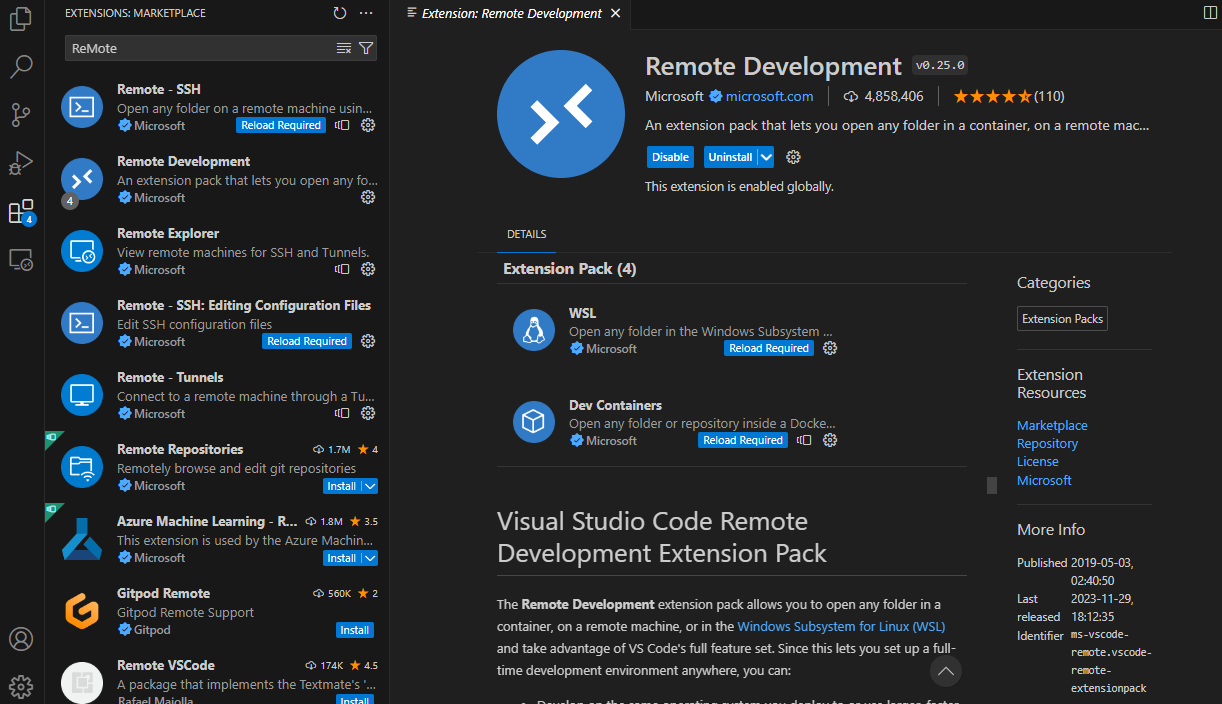Install Remote Repositories extension

pyautogui.click(x=342, y=486)
